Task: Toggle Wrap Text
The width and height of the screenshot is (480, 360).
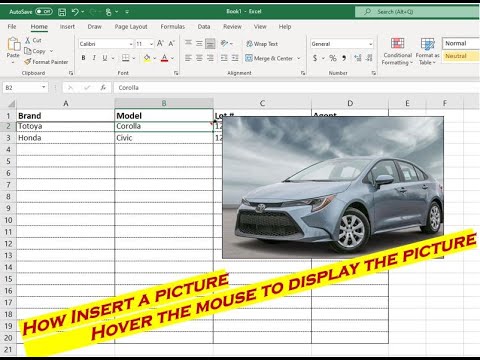Action: click(x=262, y=44)
